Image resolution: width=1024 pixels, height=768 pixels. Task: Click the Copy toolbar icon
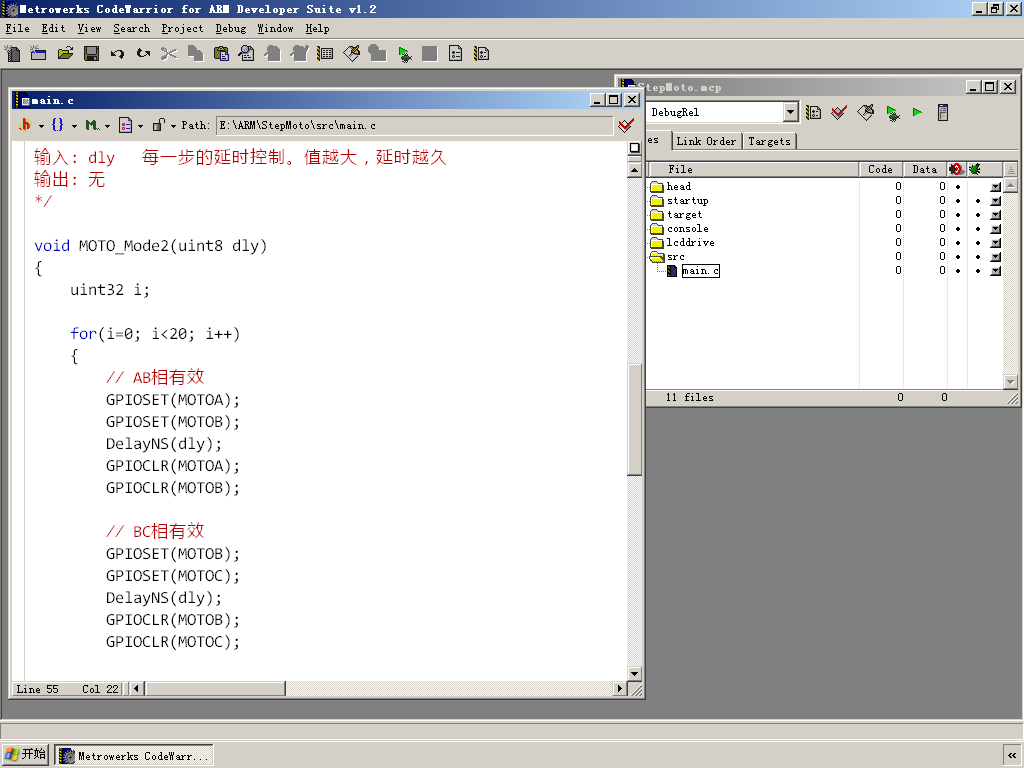click(195, 54)
